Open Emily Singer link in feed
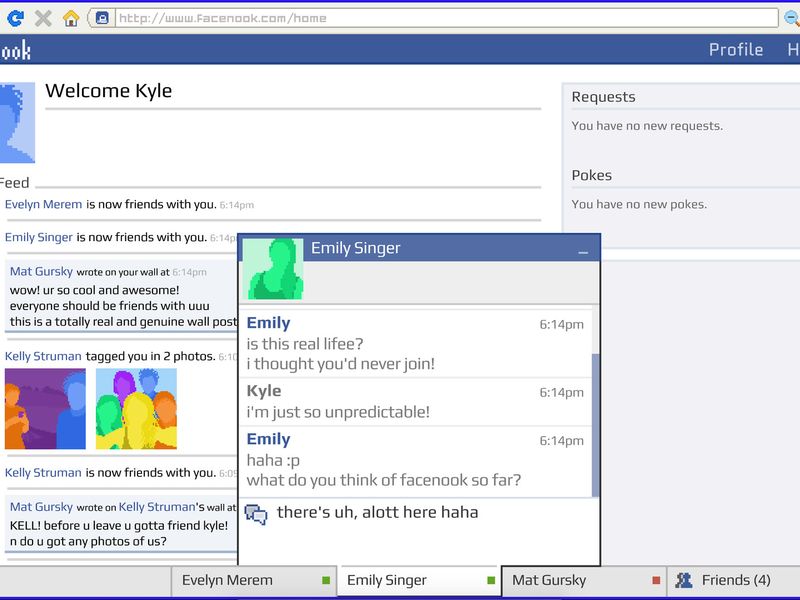Image resolution: width=800 pixels, height=600 pixels. point(39,237)
